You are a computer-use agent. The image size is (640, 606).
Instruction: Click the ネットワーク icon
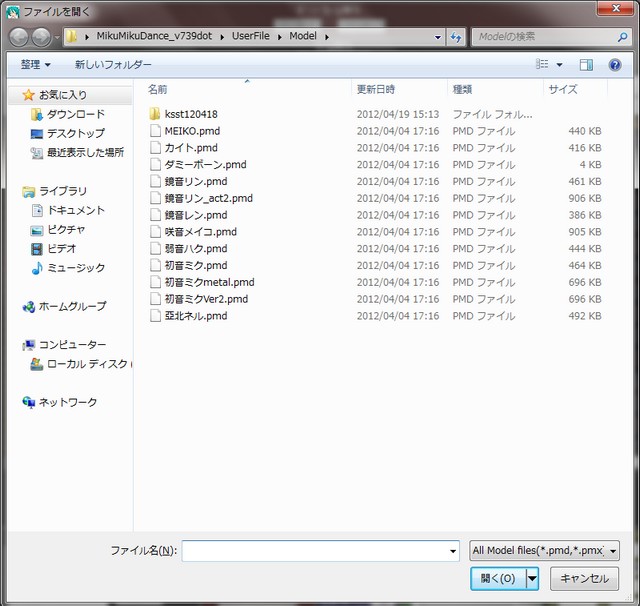pyautogui.click(x=29, y=402)
